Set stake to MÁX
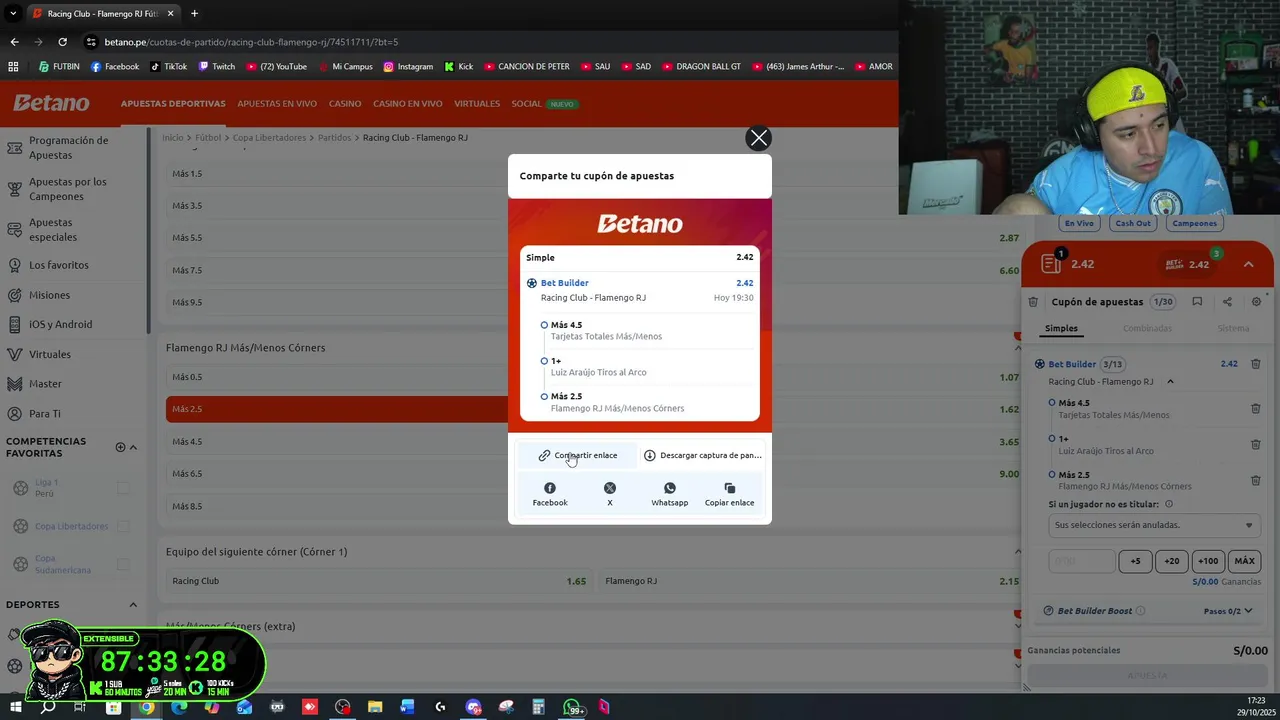 point(1244,561)
